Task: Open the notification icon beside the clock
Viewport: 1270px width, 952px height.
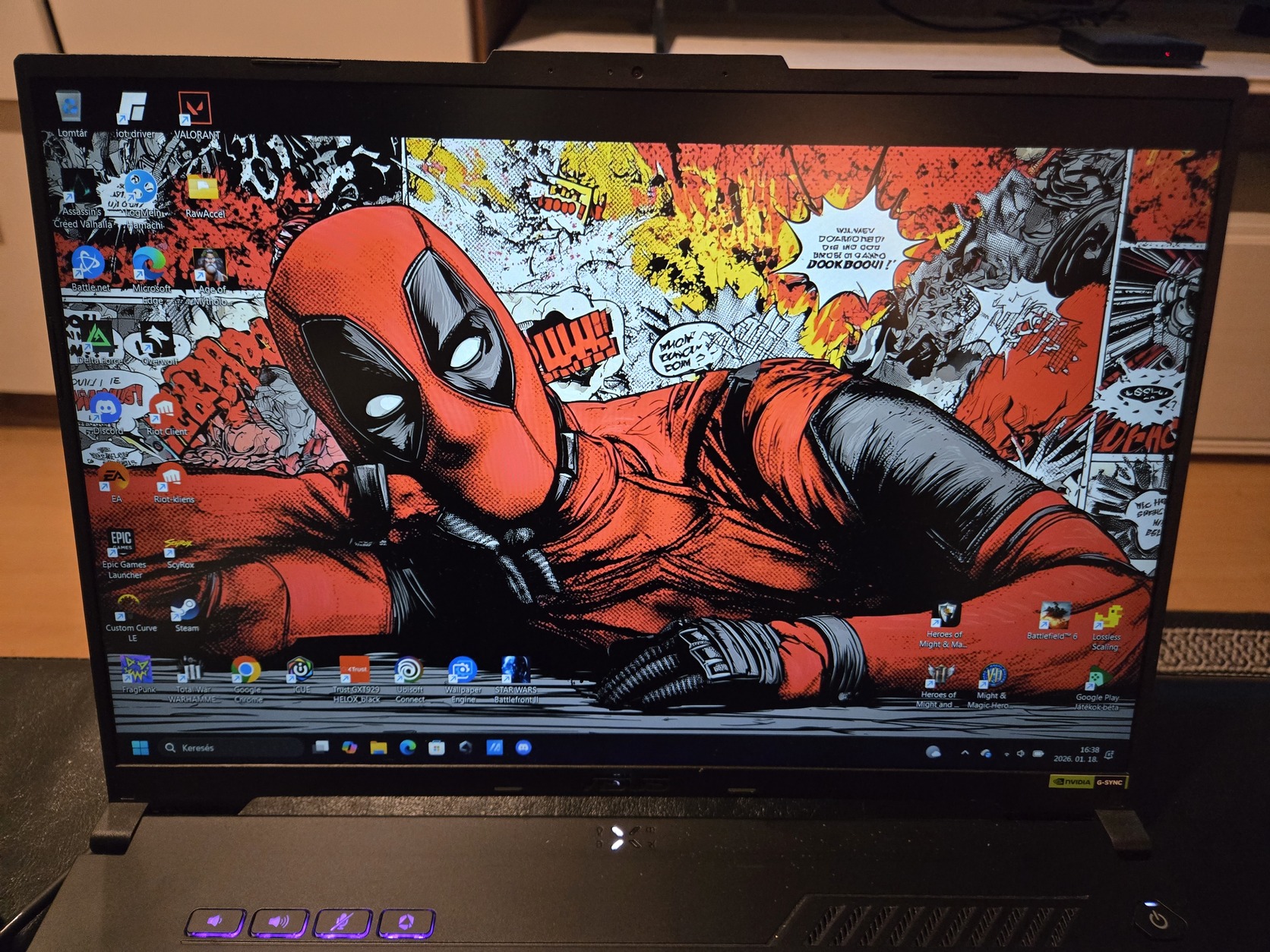Action: [x=1110, y=755]
